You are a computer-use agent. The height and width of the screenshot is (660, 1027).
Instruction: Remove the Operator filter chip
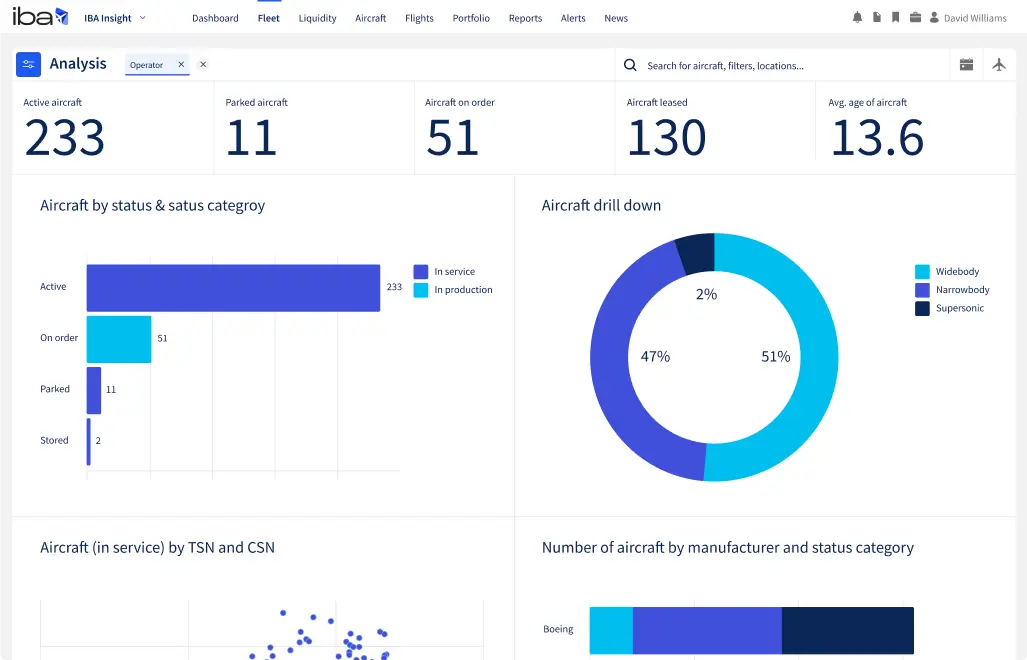coord(181,64)
